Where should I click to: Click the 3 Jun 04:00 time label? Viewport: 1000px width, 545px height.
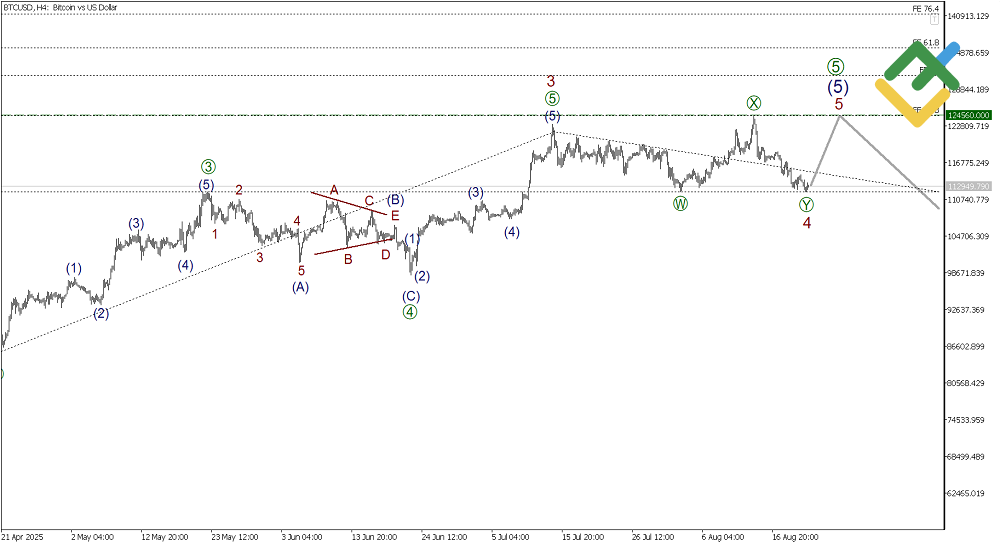pyautogui.click(x=302, y=537)
